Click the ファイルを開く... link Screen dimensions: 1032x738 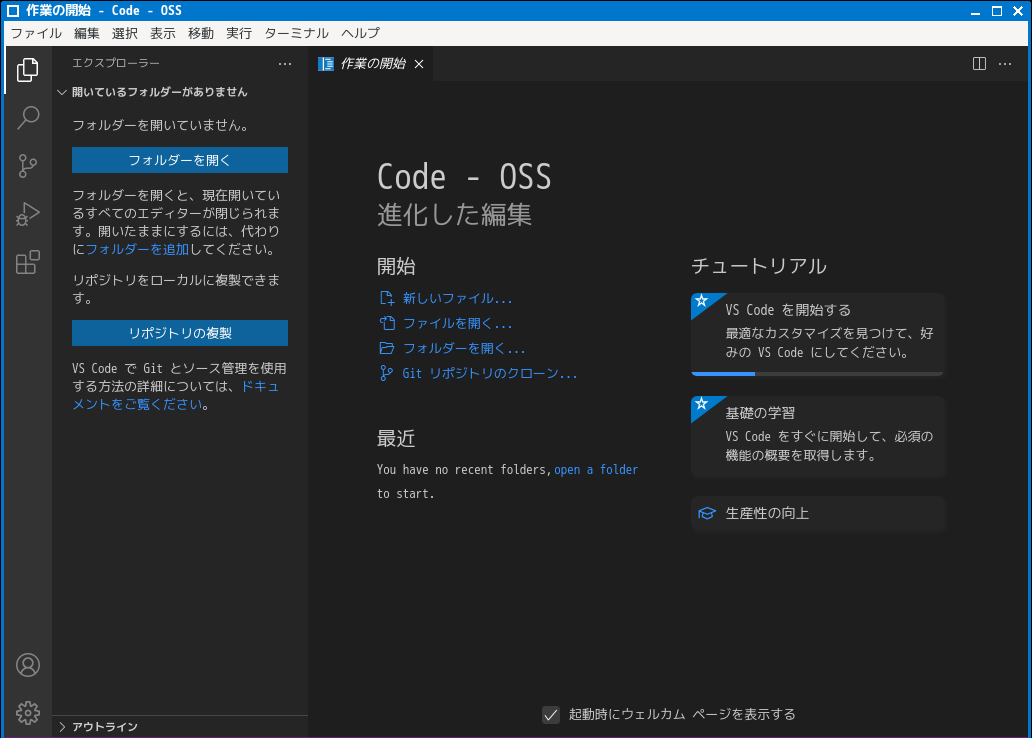(457, 323)
